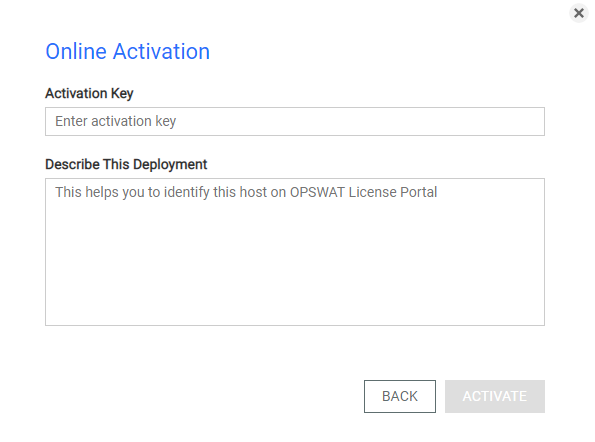
Task: Click the word 'Online' in the title
Action: [76, 52]
